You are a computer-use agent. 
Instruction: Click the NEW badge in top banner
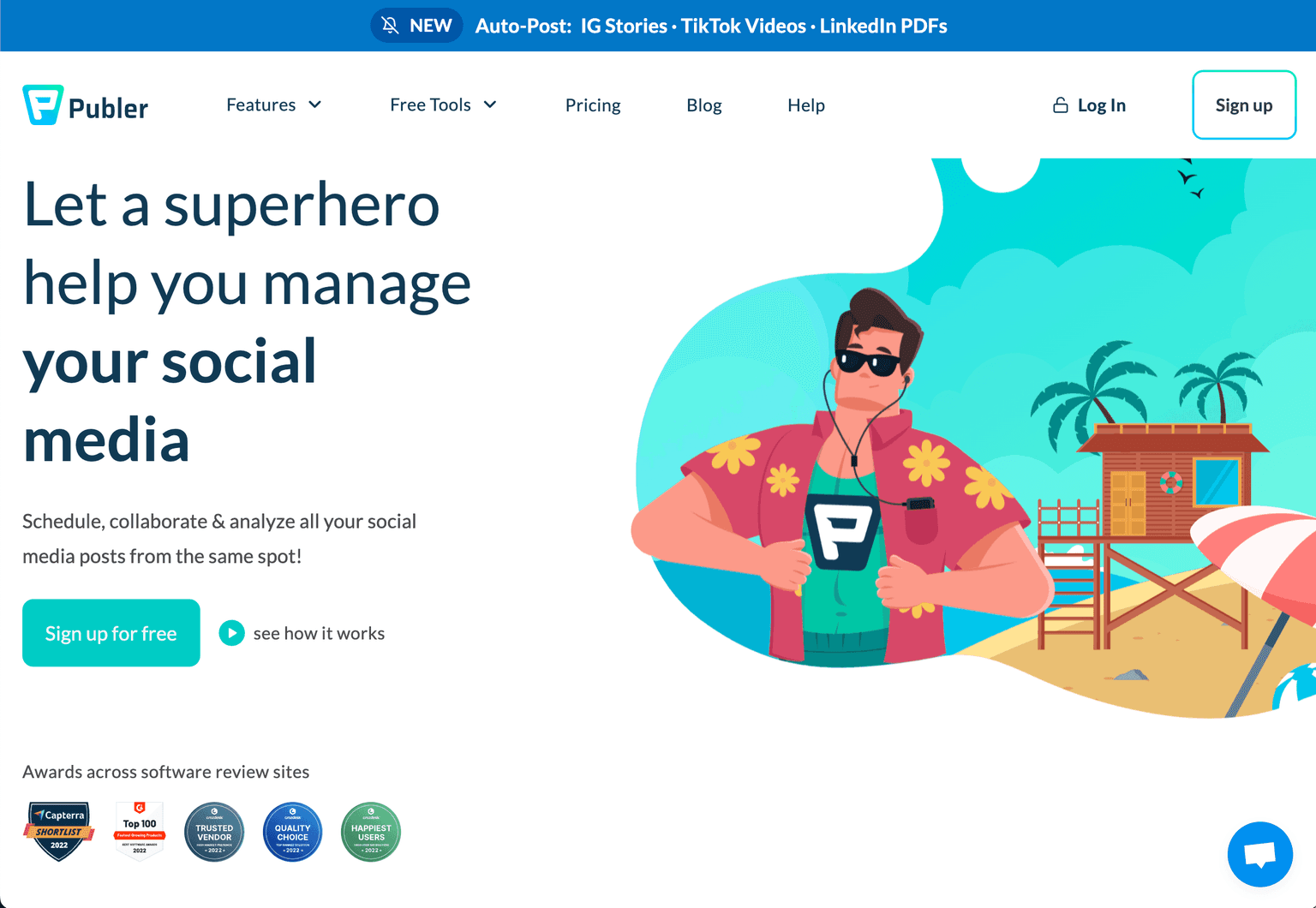coord(416,26)
